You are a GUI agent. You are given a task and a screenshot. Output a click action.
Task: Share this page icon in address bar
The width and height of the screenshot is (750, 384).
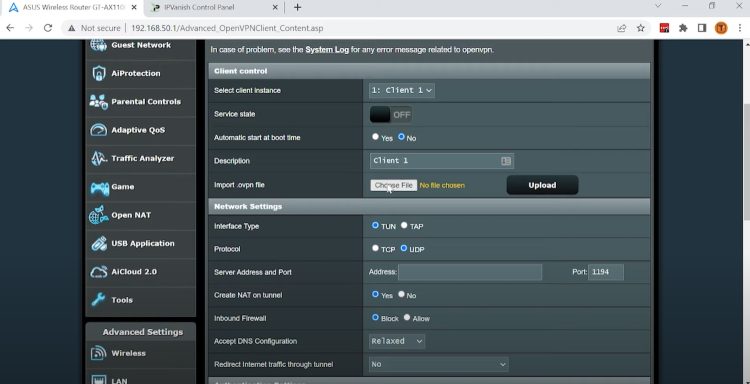pos(621,28)
